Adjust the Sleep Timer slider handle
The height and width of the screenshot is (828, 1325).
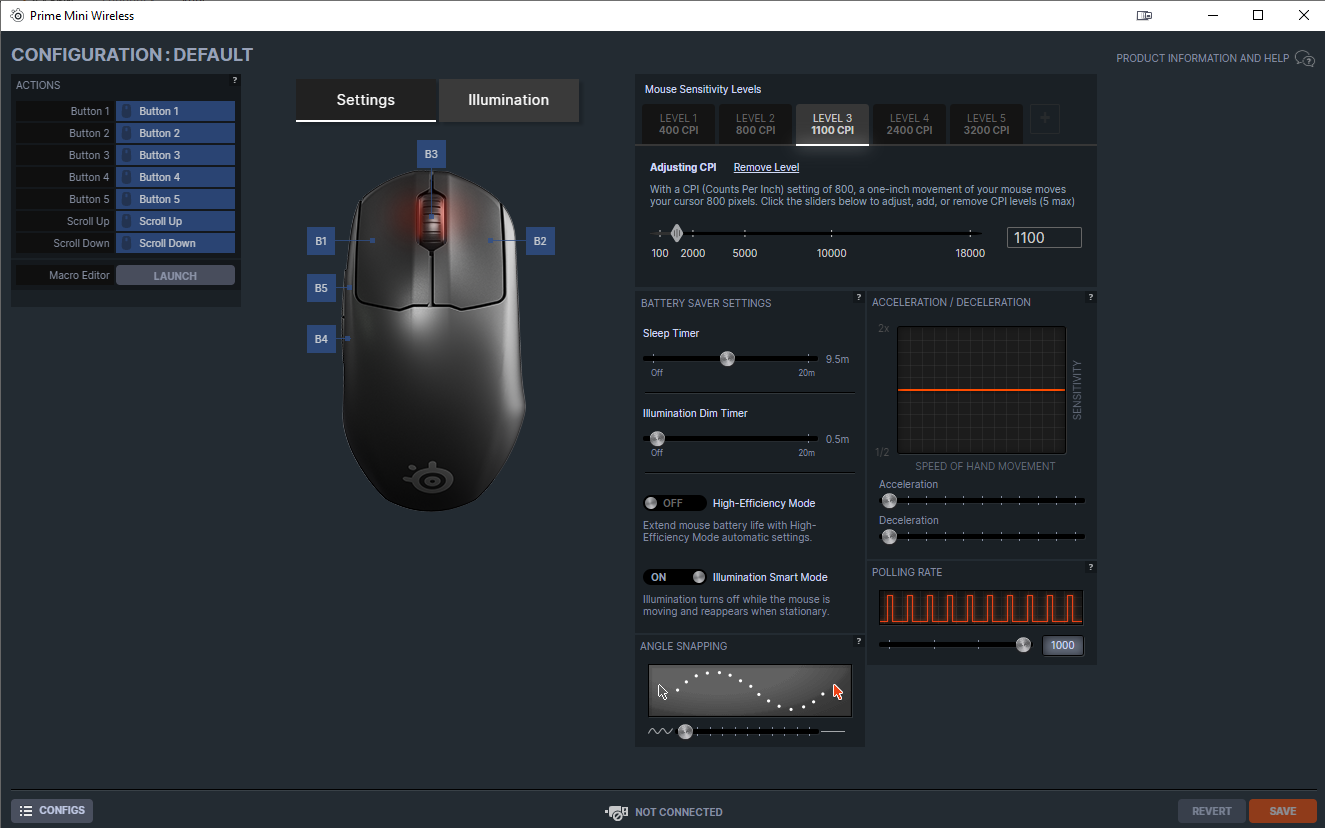[x=727, y=358]
